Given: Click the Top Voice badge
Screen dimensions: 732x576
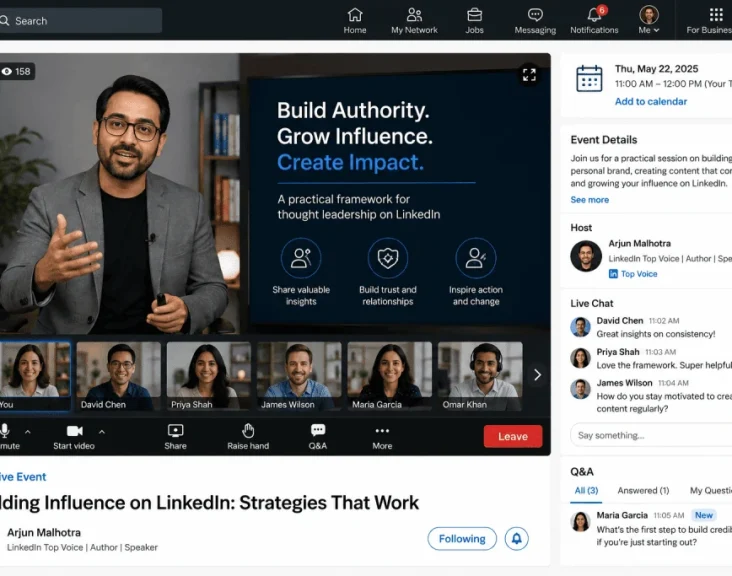Looking at the screenshot, I should pos(633,274).
